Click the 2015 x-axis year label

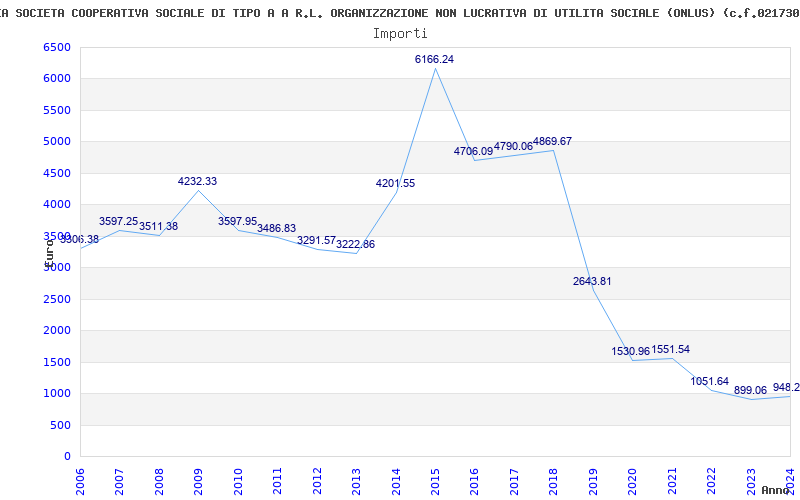click(435, 481)
